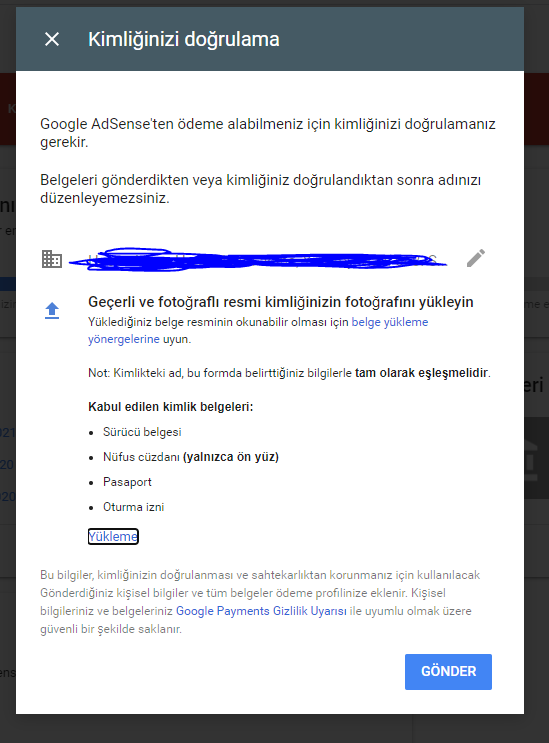Click the focused Yükleme upload link
The image size is (549, 743).
point(113,536)
